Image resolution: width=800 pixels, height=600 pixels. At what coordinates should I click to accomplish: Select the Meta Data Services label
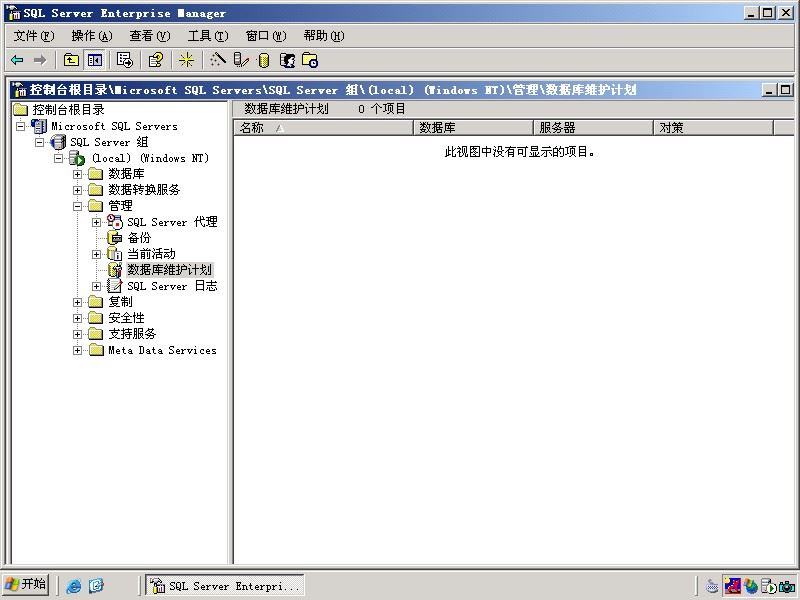(162, 350)
